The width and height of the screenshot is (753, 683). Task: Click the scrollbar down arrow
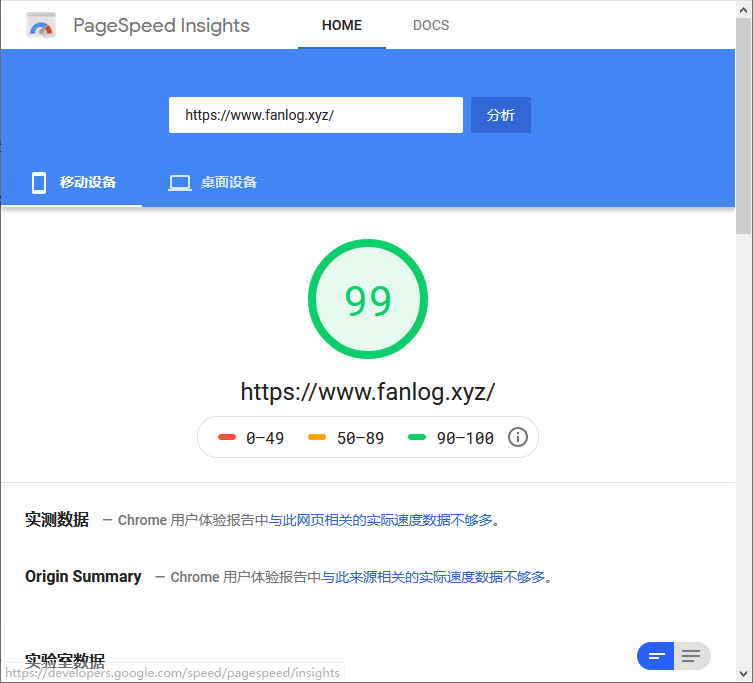coord(743,673)
